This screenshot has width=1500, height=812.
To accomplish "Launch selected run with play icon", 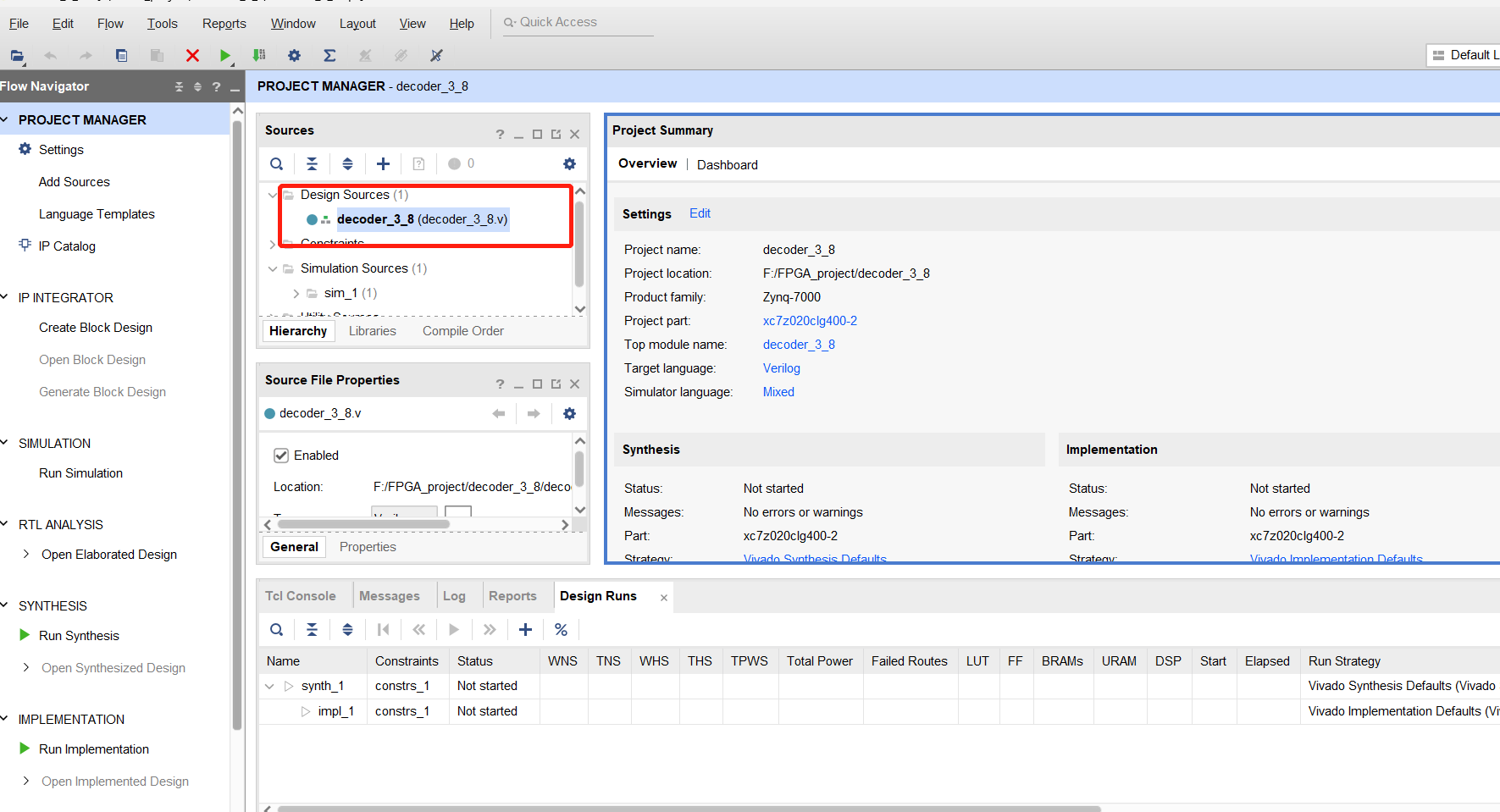I will [x=454, y=630].
